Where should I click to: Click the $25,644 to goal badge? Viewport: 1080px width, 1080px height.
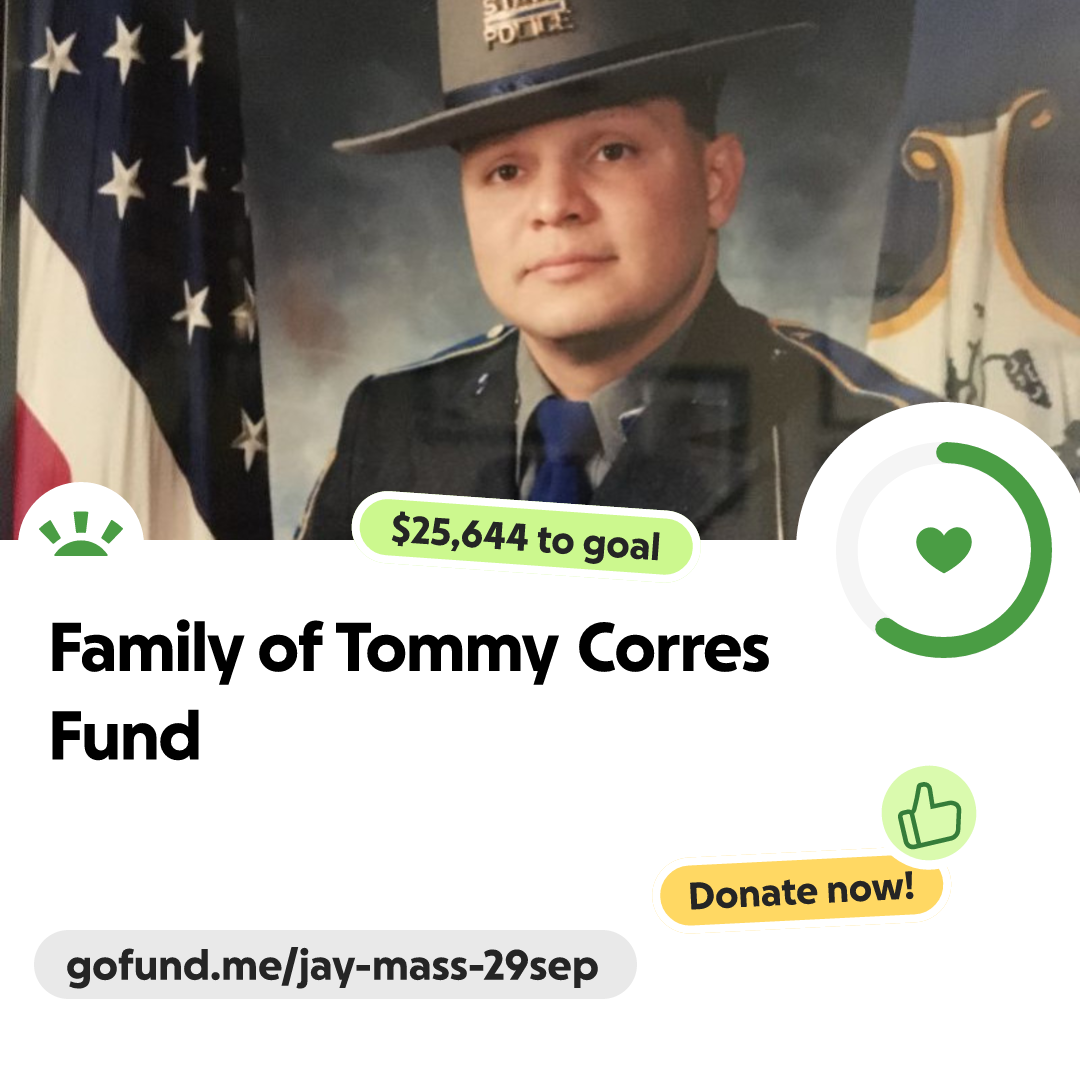526,537
